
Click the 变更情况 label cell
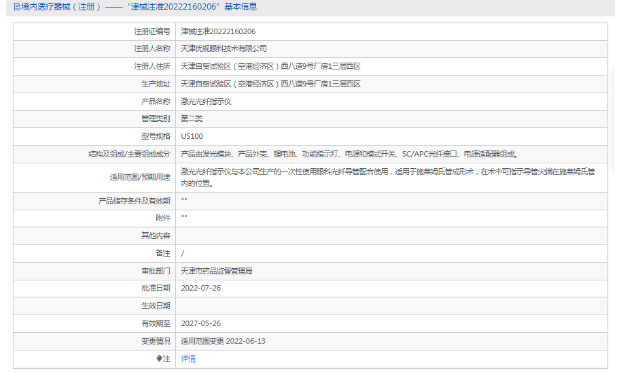coord(95,341)
